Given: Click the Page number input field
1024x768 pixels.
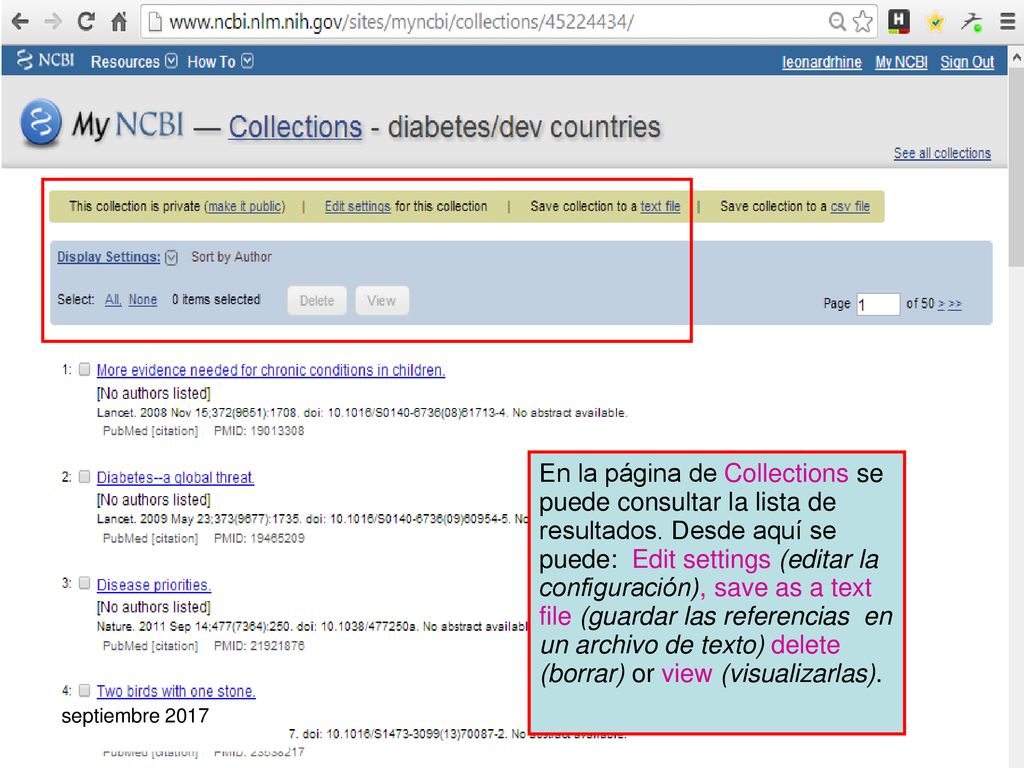Looking at the screenshot, I should click(878, 304).
